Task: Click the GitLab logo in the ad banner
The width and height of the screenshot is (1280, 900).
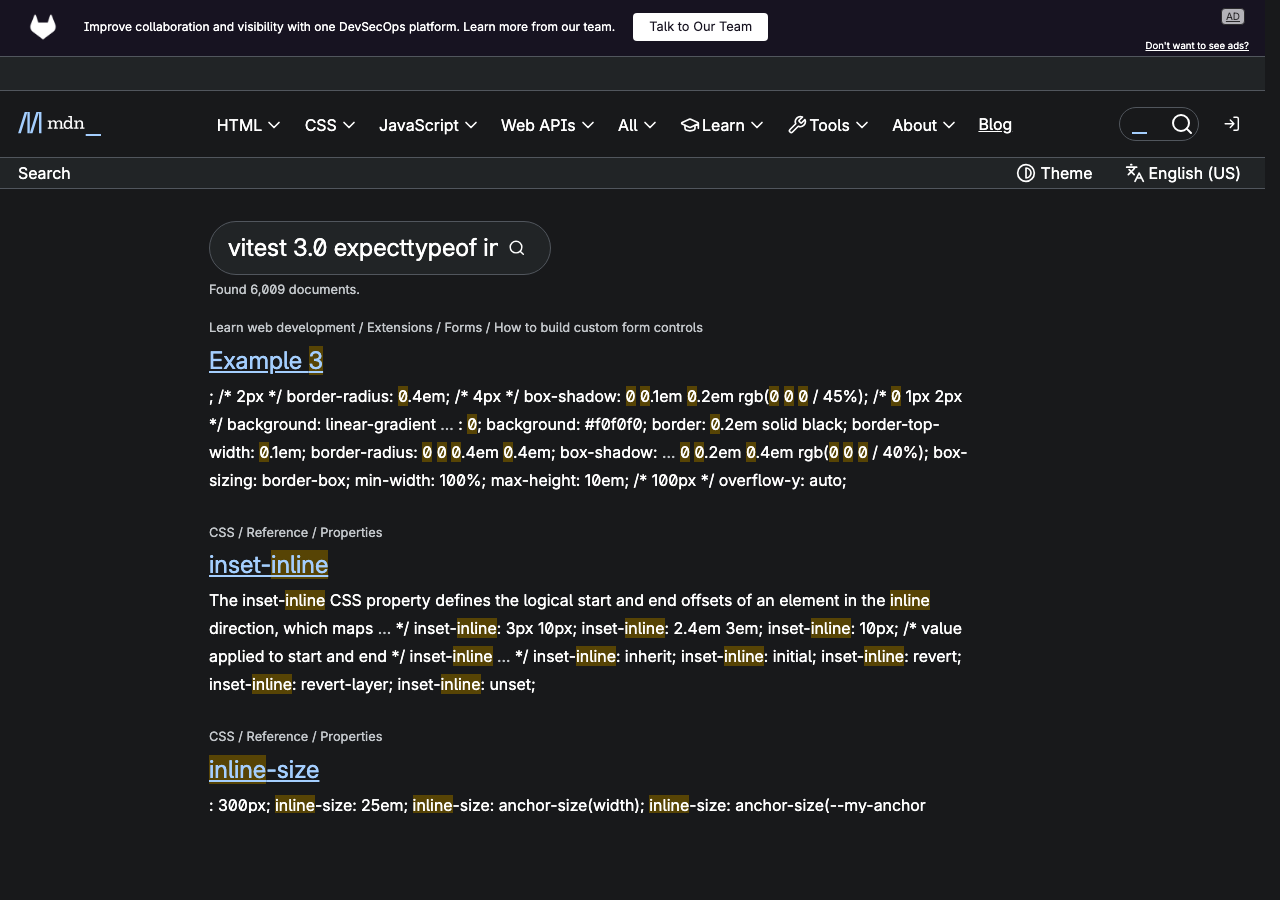Action: pyautogui.click(x=42, y=27)
